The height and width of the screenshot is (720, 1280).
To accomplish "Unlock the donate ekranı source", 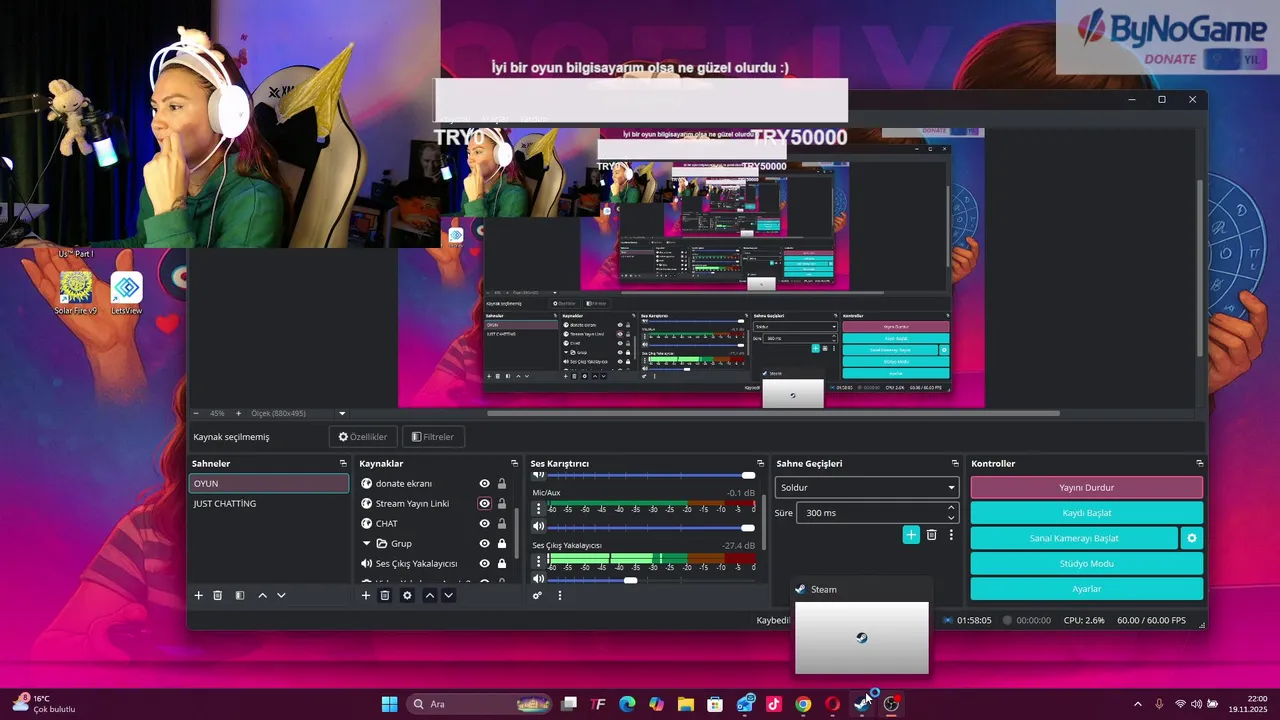I will coord(502,484).
